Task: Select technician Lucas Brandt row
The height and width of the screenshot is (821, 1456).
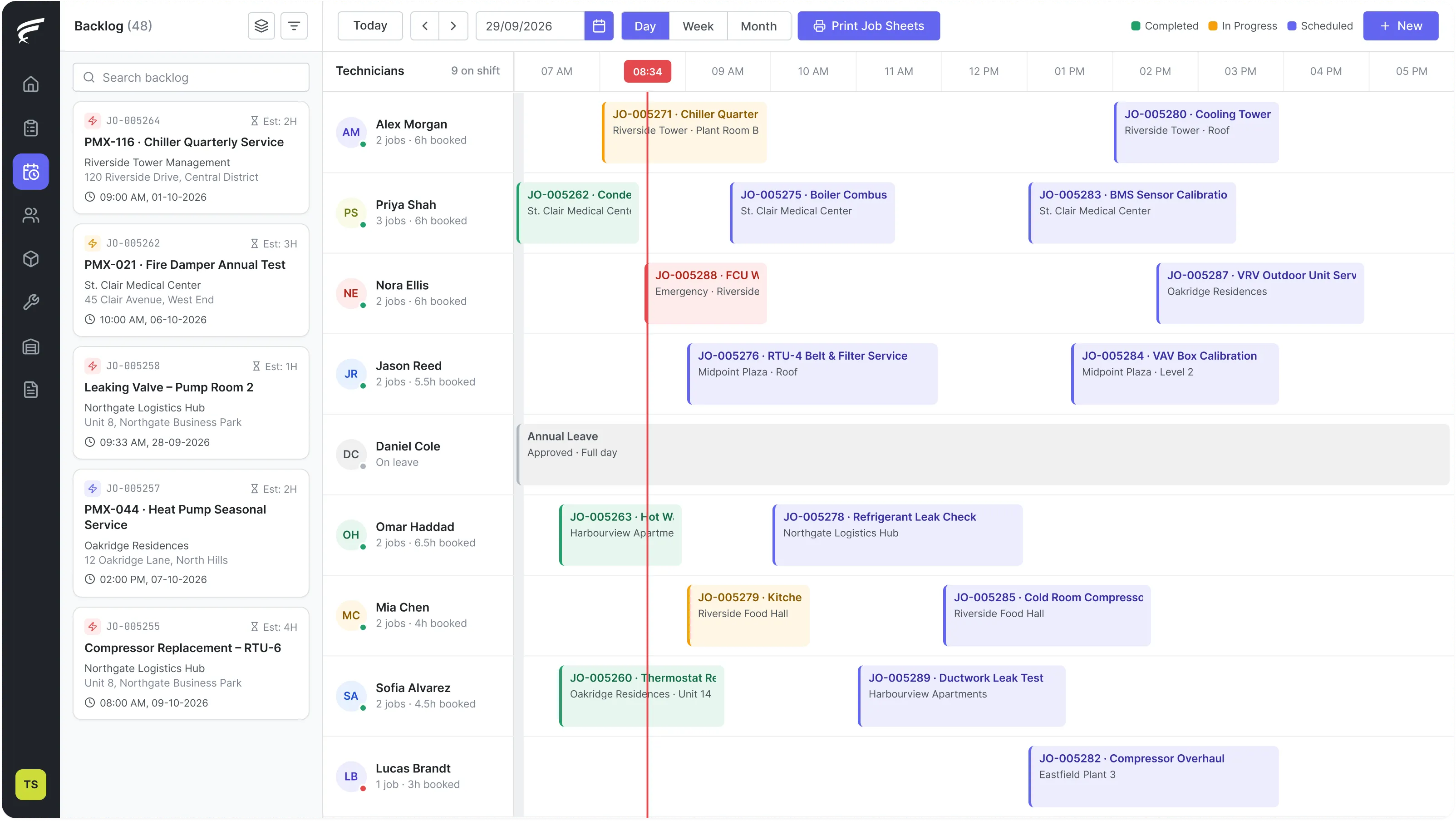Action: tap(418, 777)
